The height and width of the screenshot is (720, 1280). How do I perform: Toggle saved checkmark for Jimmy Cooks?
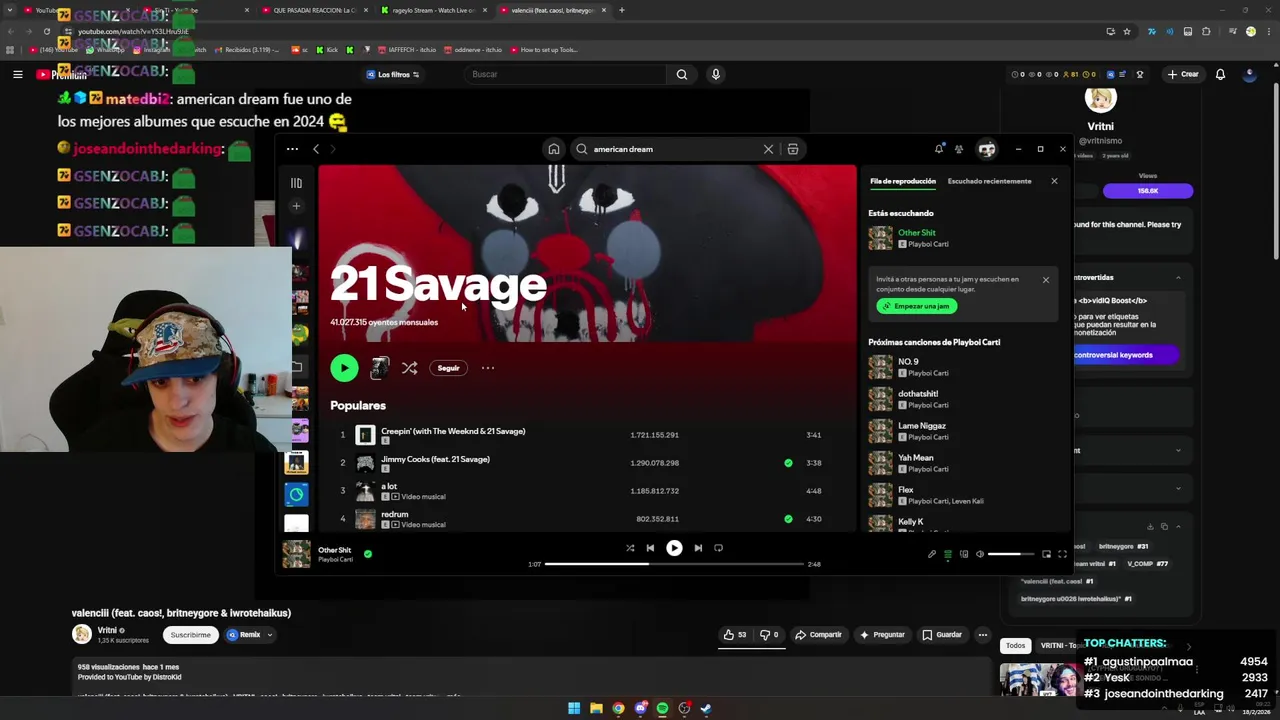coord(788,463)
